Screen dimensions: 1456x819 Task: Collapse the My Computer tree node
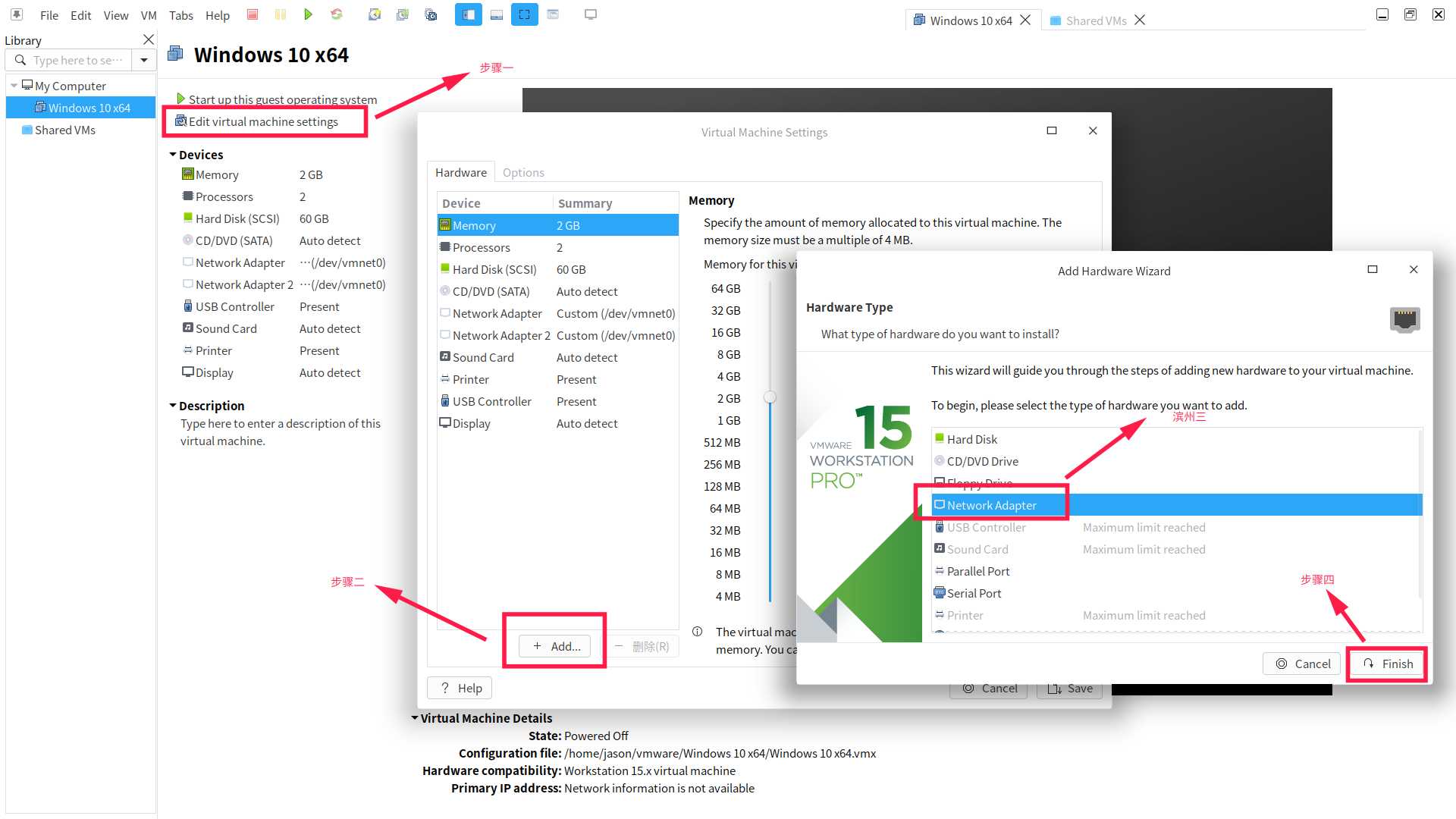coord(14,86)
